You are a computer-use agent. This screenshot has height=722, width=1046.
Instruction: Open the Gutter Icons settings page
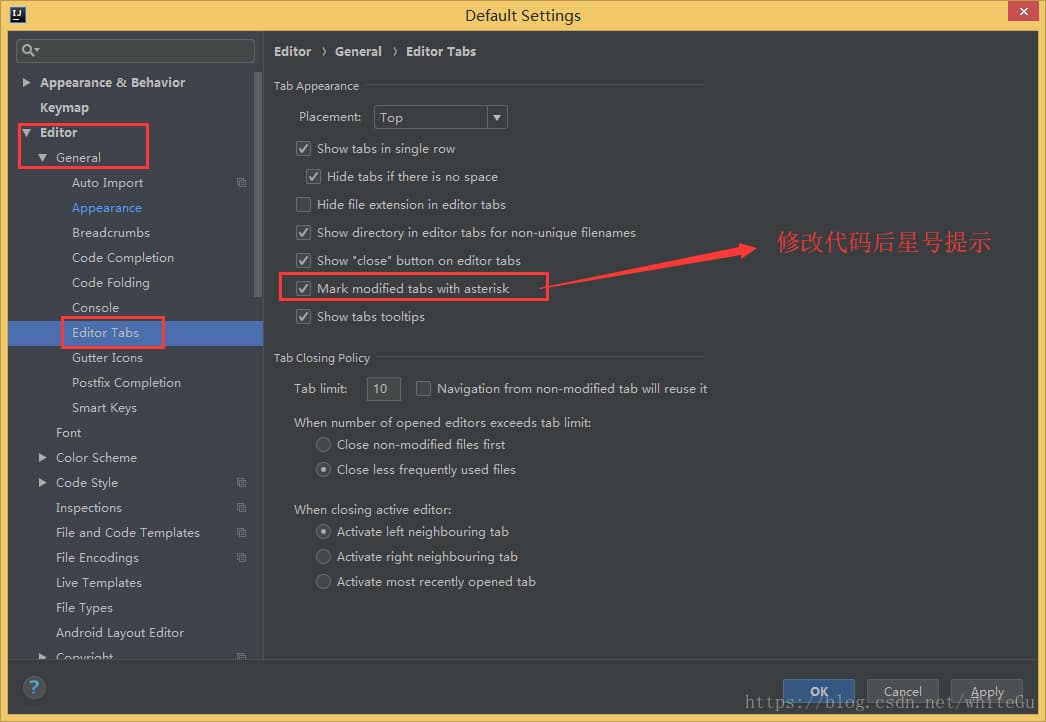click(x=107, y=358)
